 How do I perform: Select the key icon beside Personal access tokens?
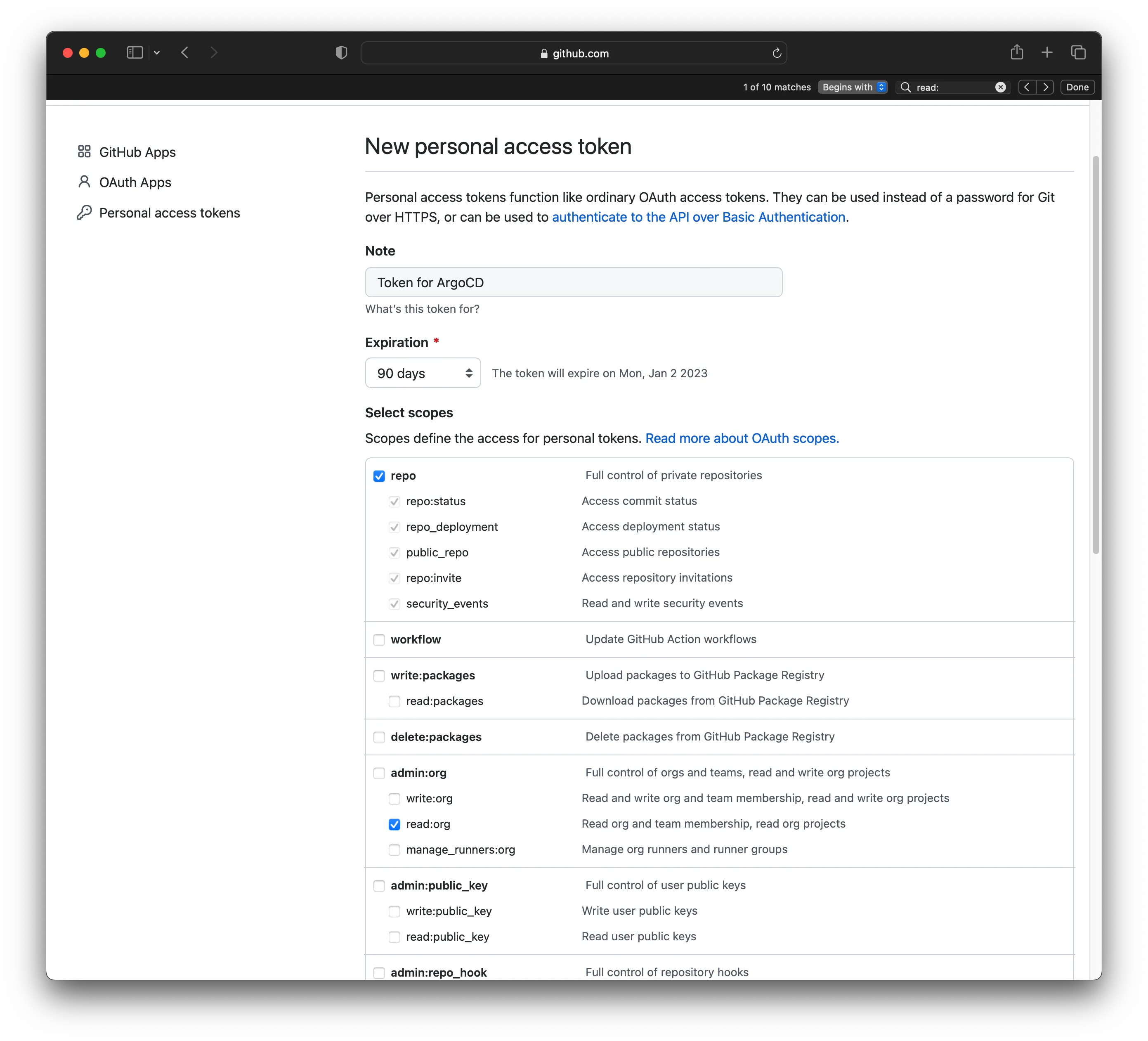(x=84, y=213)
